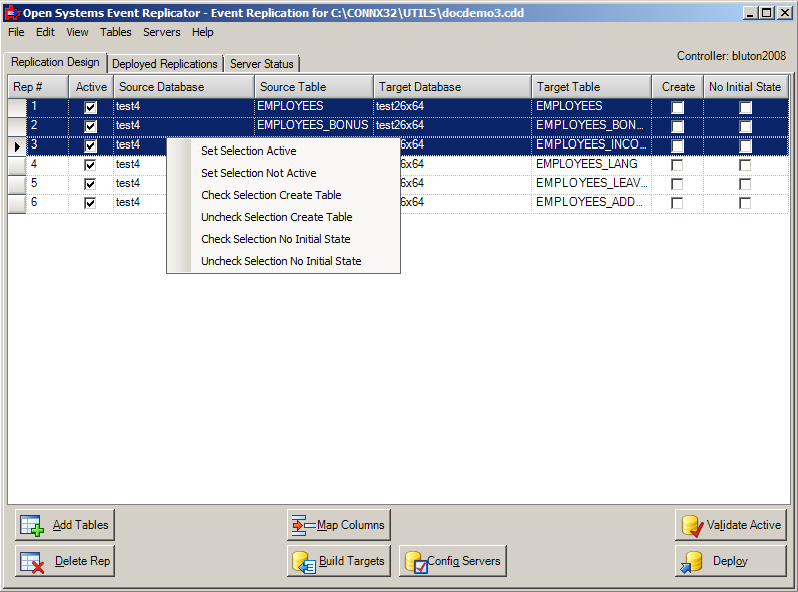Click the row 3 current-record arrow indicator
Screen dimensions: 798x592
(x=17, y=147)
